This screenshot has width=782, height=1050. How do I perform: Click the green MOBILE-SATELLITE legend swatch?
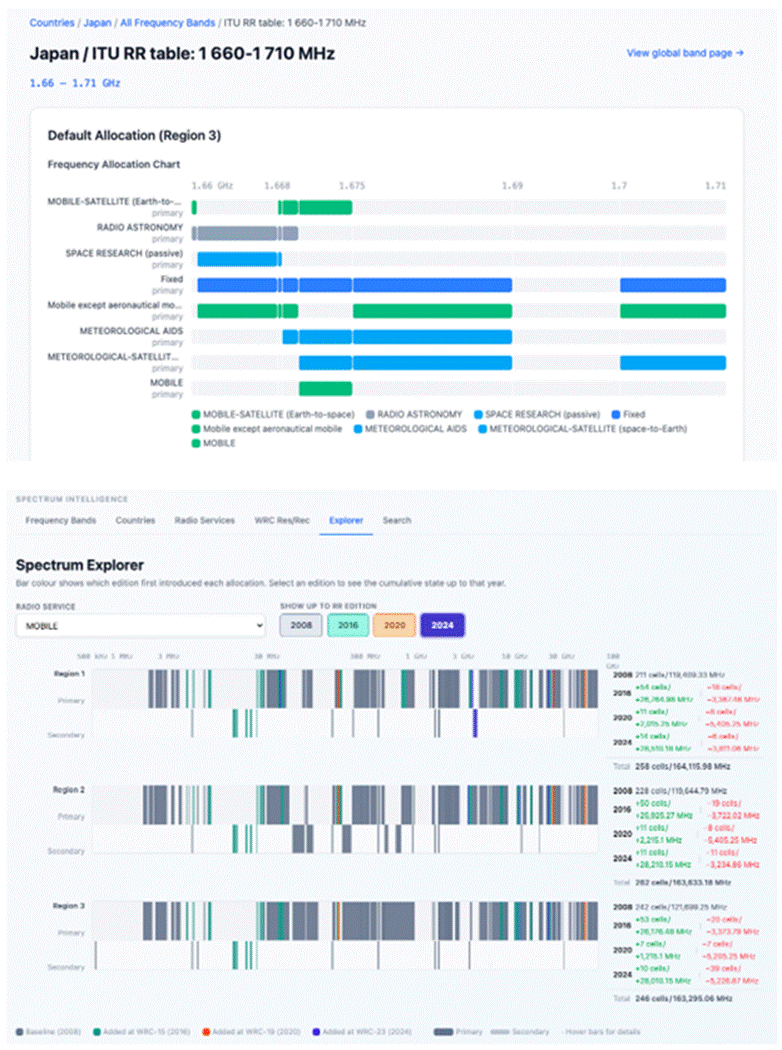196,415
